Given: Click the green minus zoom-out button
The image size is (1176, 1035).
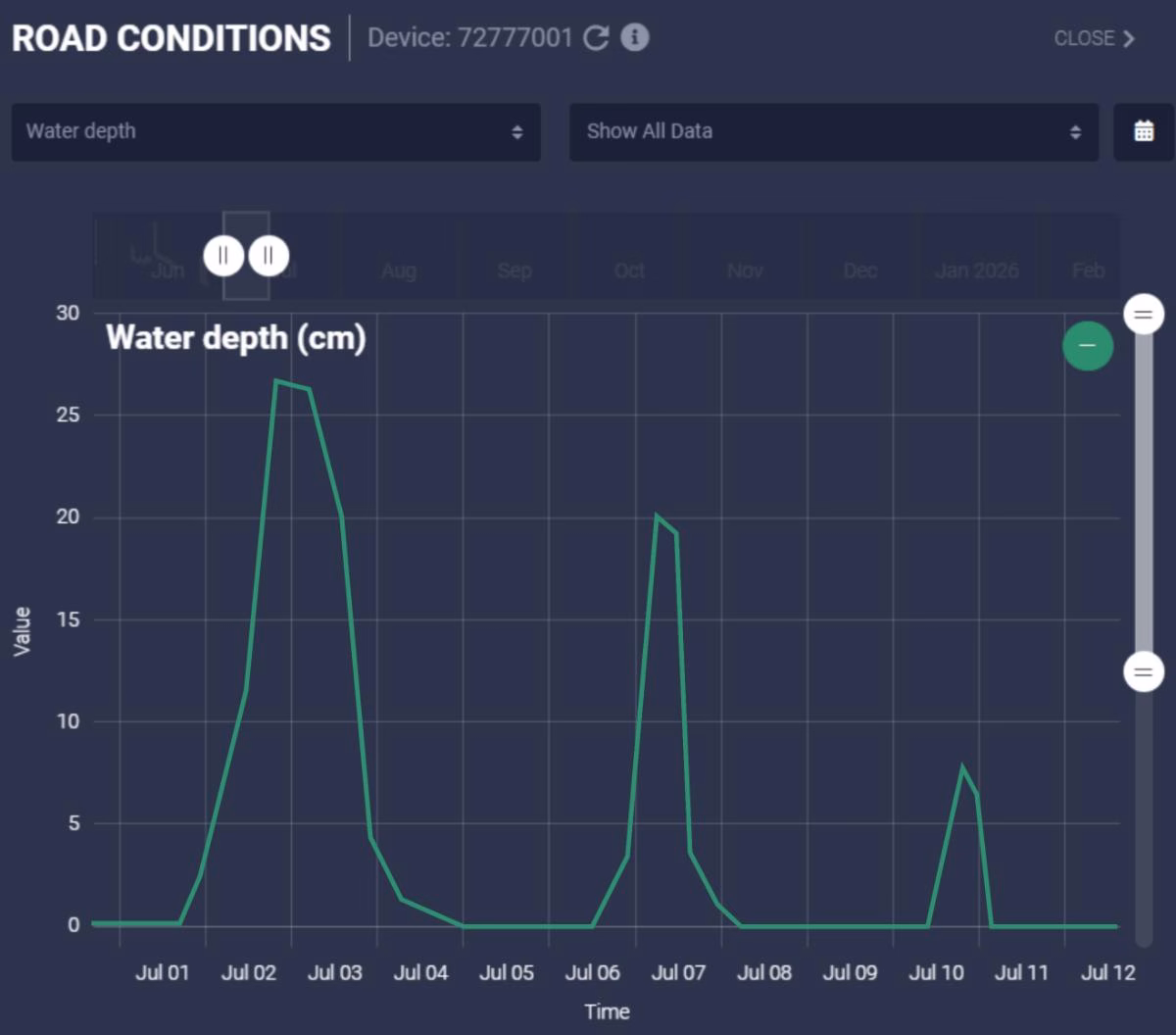Looking at the screenshot, I should coord(1087,346).
